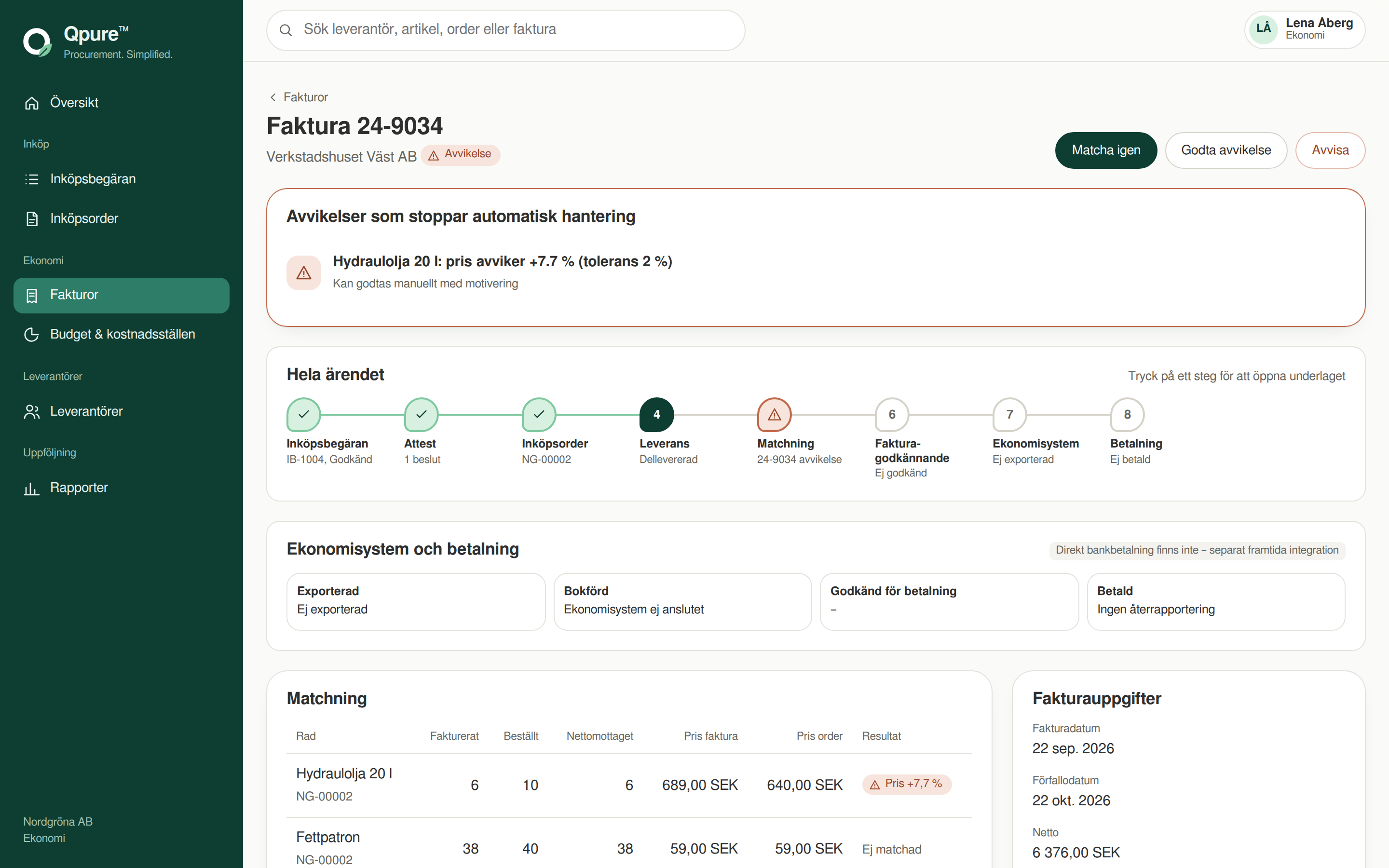Click the 689,00 SEK invoice price

[x=700, y=786]
